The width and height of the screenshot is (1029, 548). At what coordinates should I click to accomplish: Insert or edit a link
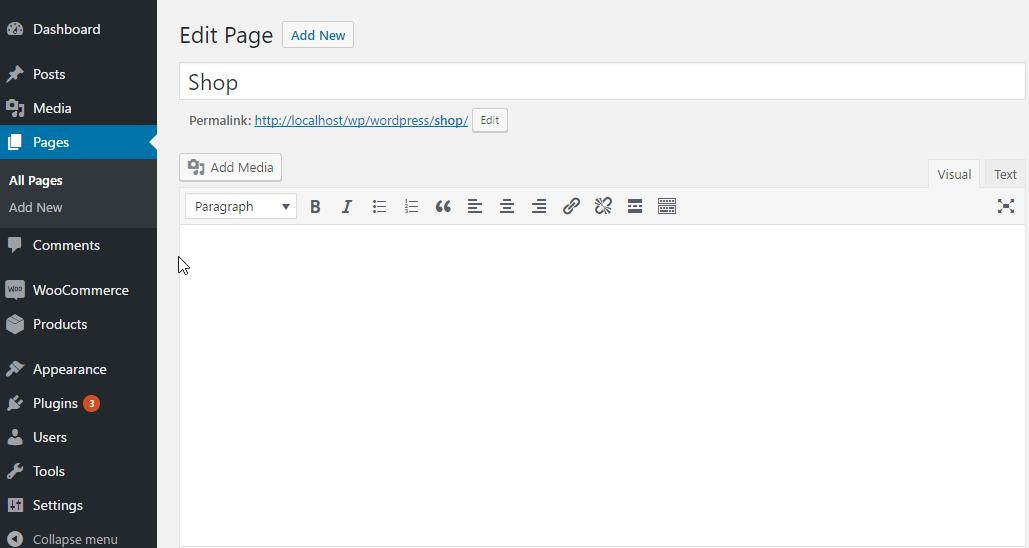pyautogui.click(x=571, y=207)
